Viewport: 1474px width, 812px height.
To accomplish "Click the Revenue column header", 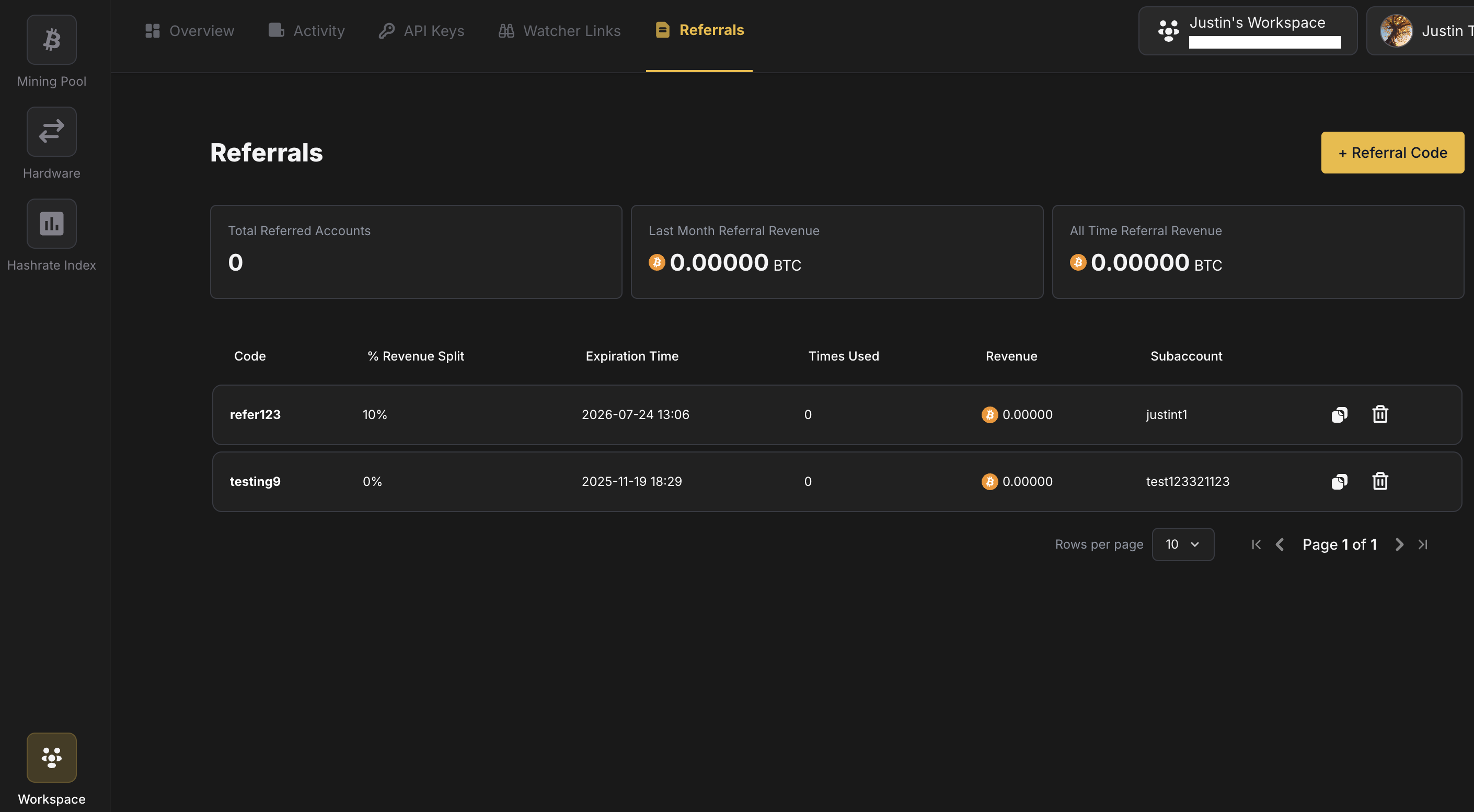I will click(1011, 356).
